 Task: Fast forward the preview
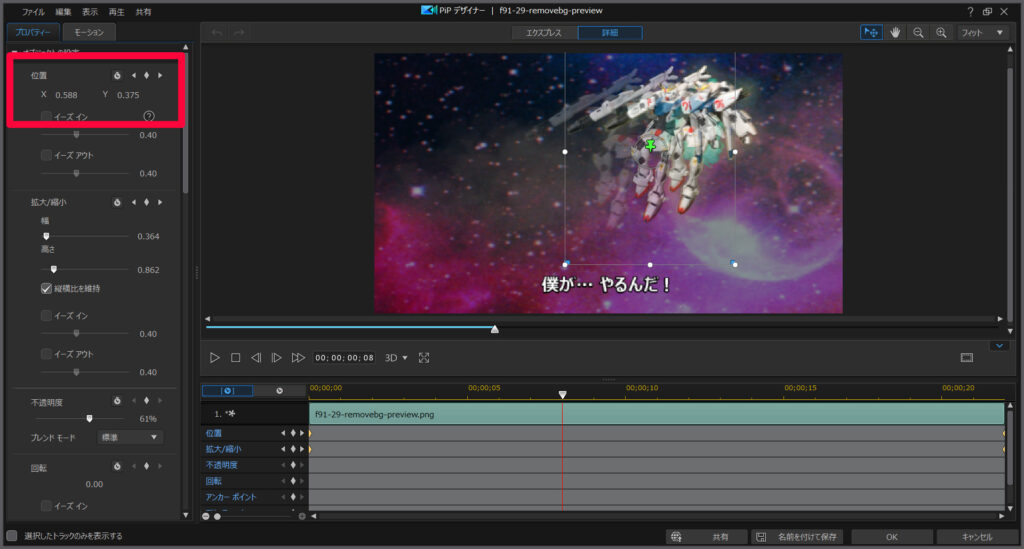[298, 358]
